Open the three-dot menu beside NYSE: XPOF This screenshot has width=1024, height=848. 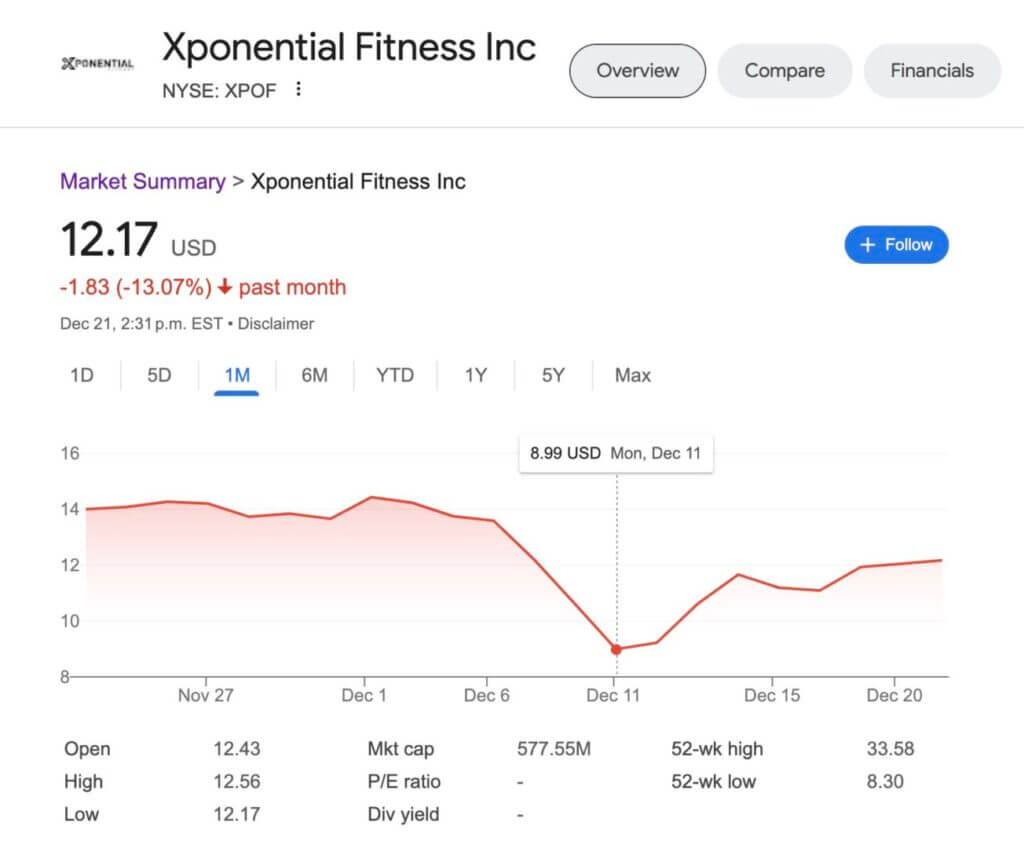coord(297,90)
